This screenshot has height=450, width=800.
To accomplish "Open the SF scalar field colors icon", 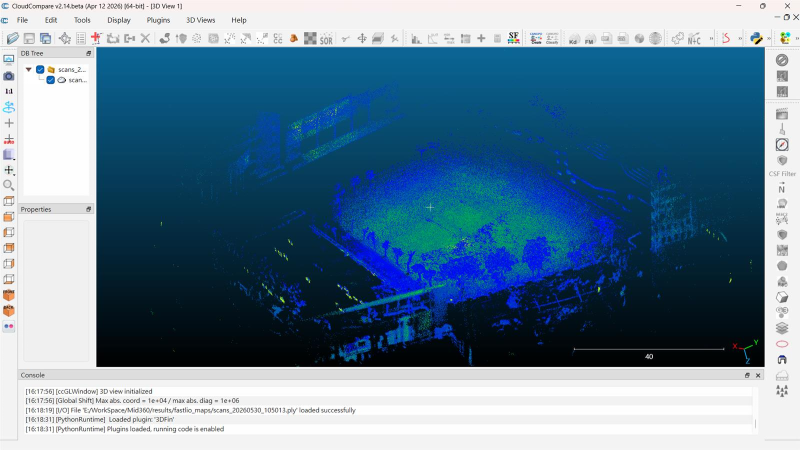I will (514, 38).
